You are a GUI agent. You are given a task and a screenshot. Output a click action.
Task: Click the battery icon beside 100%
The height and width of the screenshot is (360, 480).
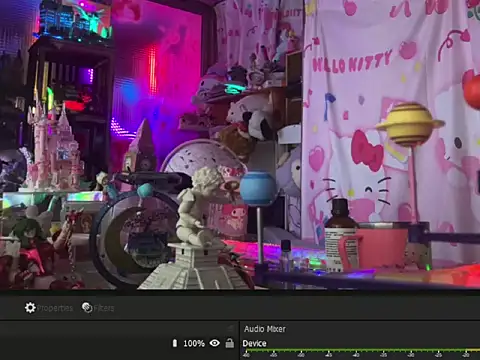pos(175,343)
